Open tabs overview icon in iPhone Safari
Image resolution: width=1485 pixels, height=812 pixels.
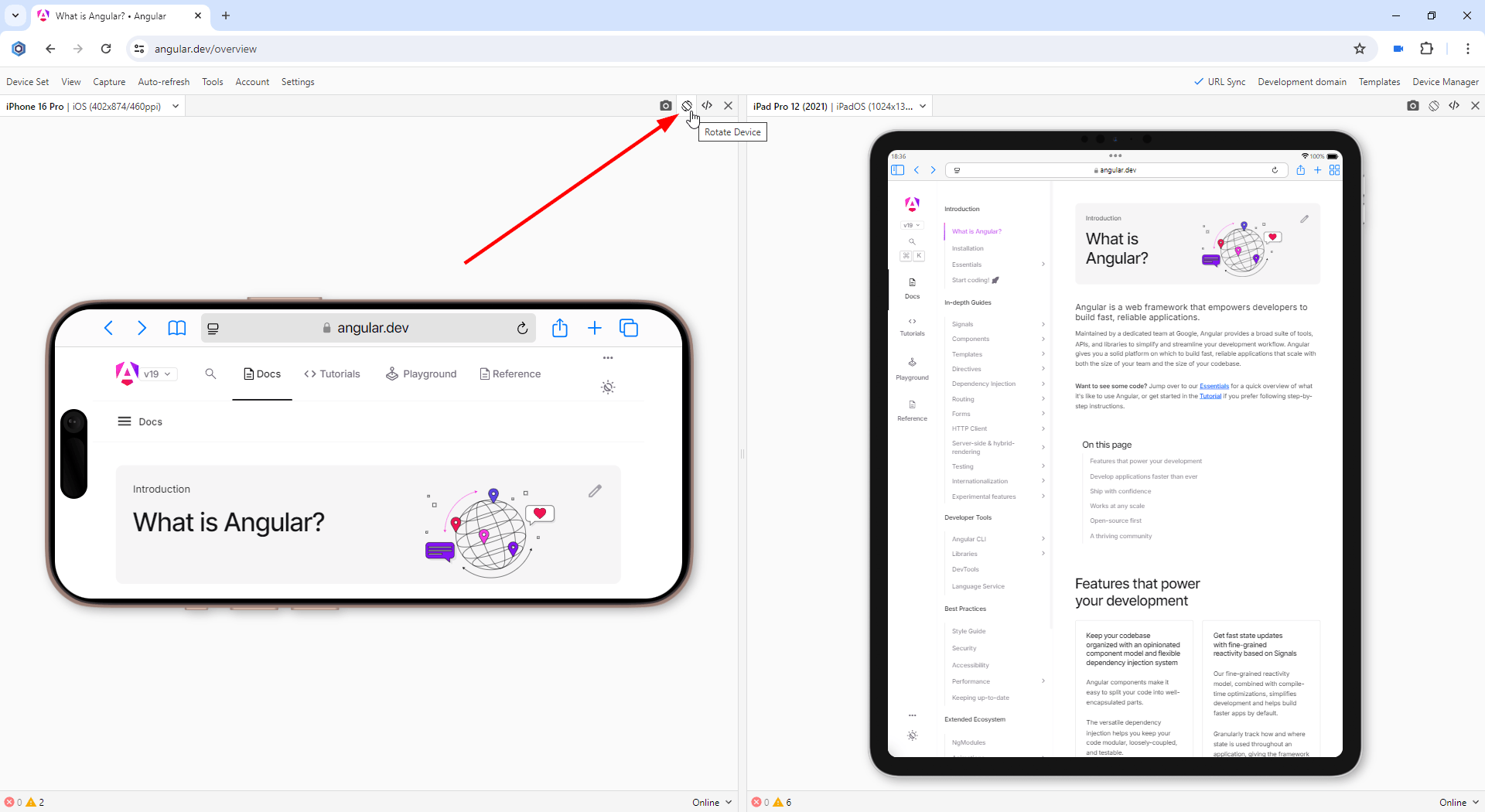[629, 329]
